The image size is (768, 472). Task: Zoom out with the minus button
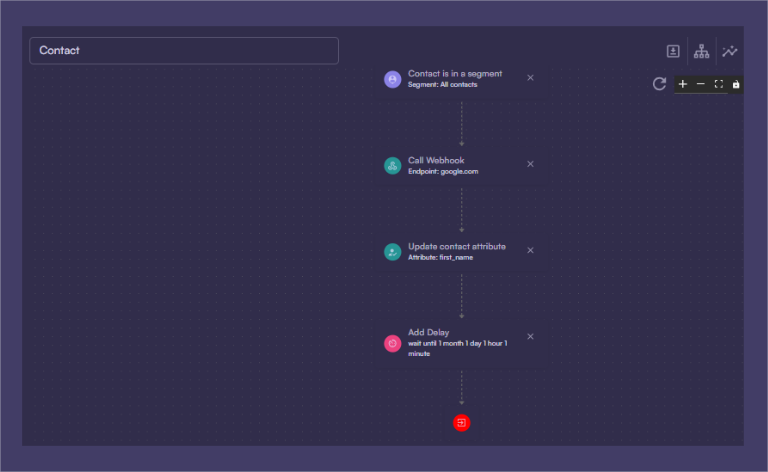700,84
